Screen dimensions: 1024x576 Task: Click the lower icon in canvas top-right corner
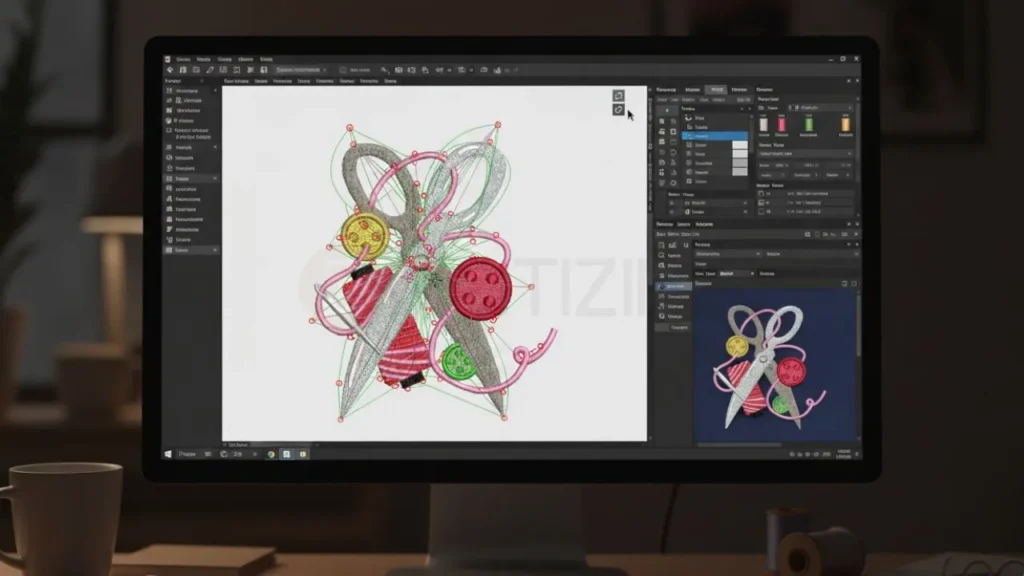coord(618,109)
